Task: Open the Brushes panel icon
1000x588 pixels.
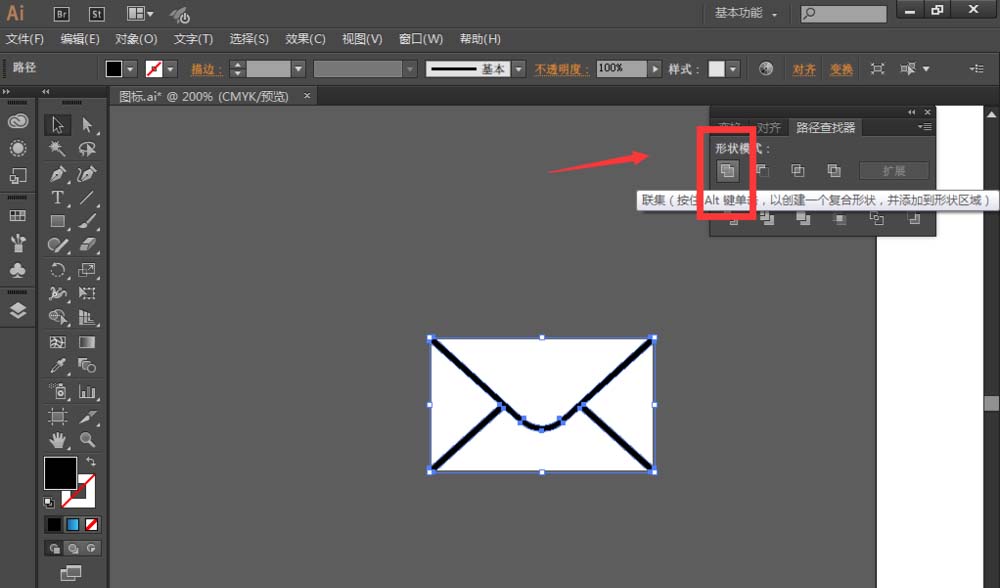Action: click(18, 242)
